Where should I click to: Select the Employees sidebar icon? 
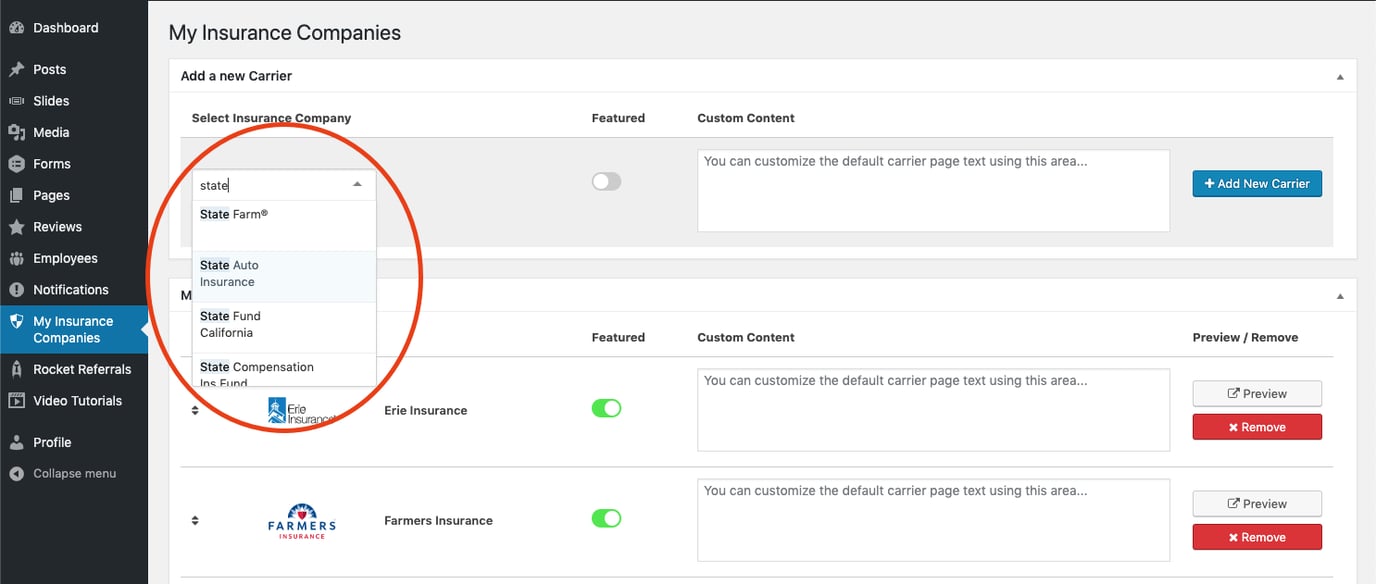click(17, 258)
